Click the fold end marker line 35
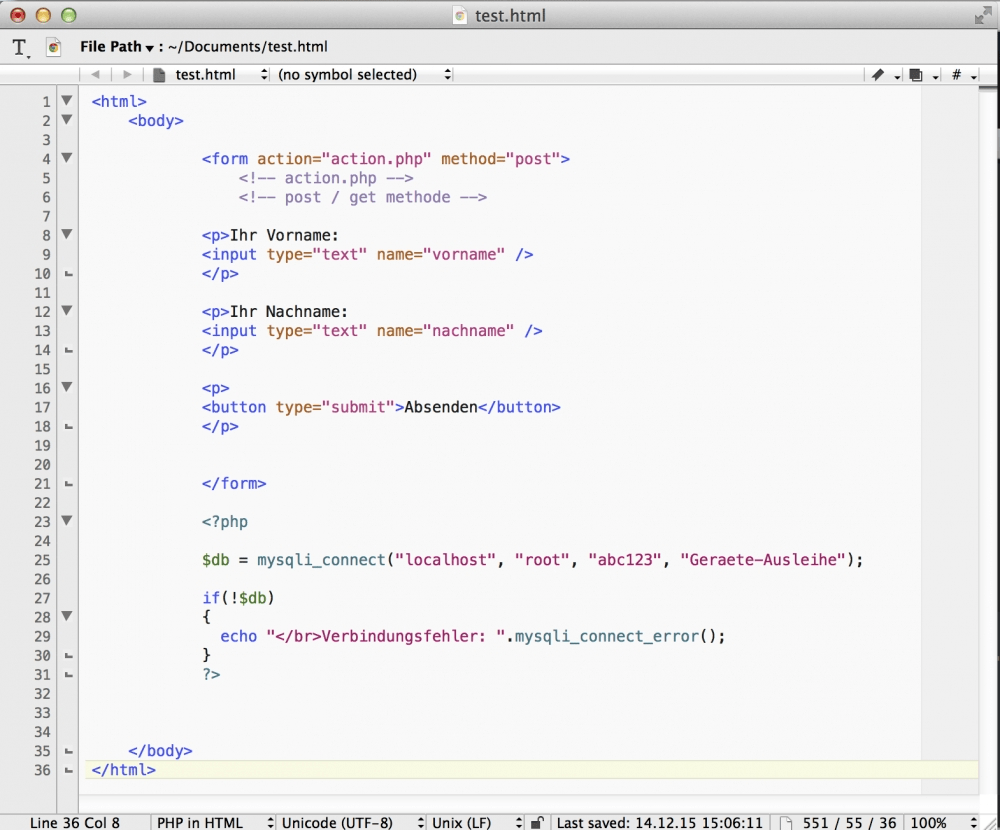Viewport: 1000px width, 830px height. click(69, 752)
